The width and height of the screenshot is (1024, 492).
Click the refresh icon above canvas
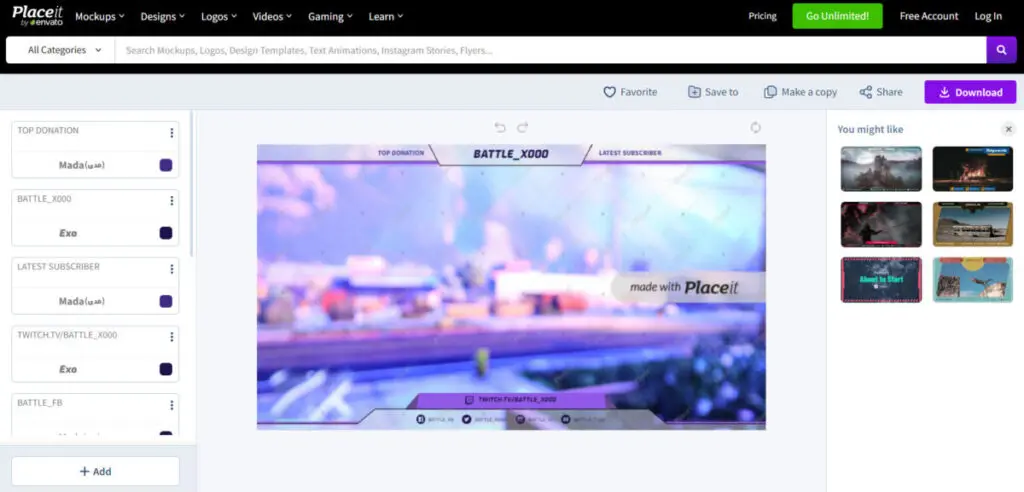756,127
